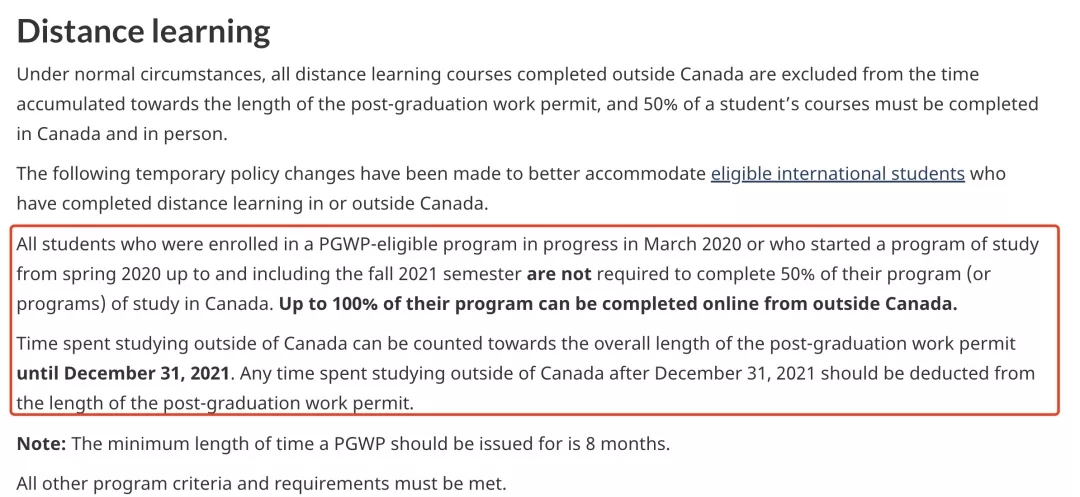Click the bold "Note:" label
This screenshot has width=1080, height=497.
(41, 443)
